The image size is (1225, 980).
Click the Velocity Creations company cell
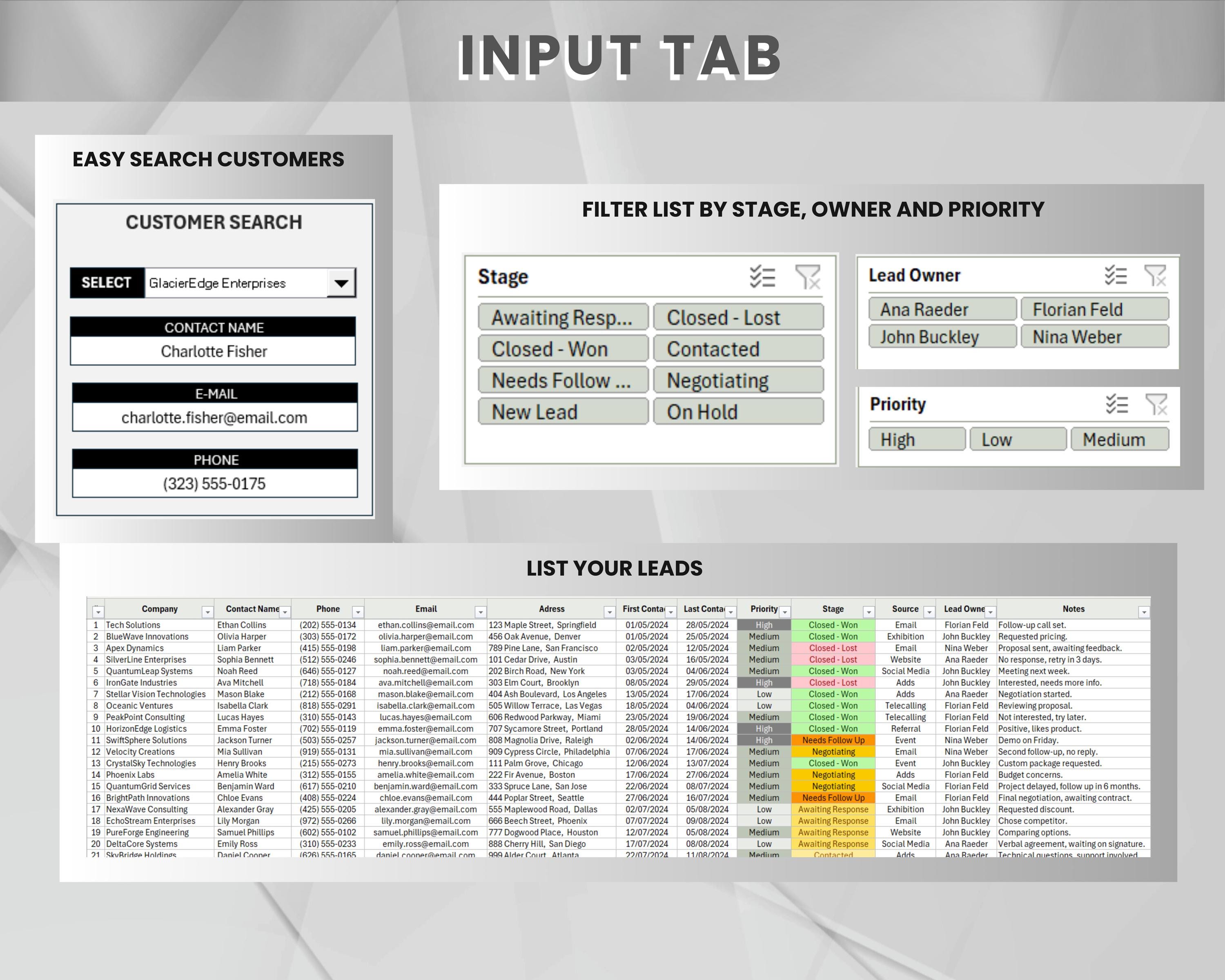tap(159, 752)
